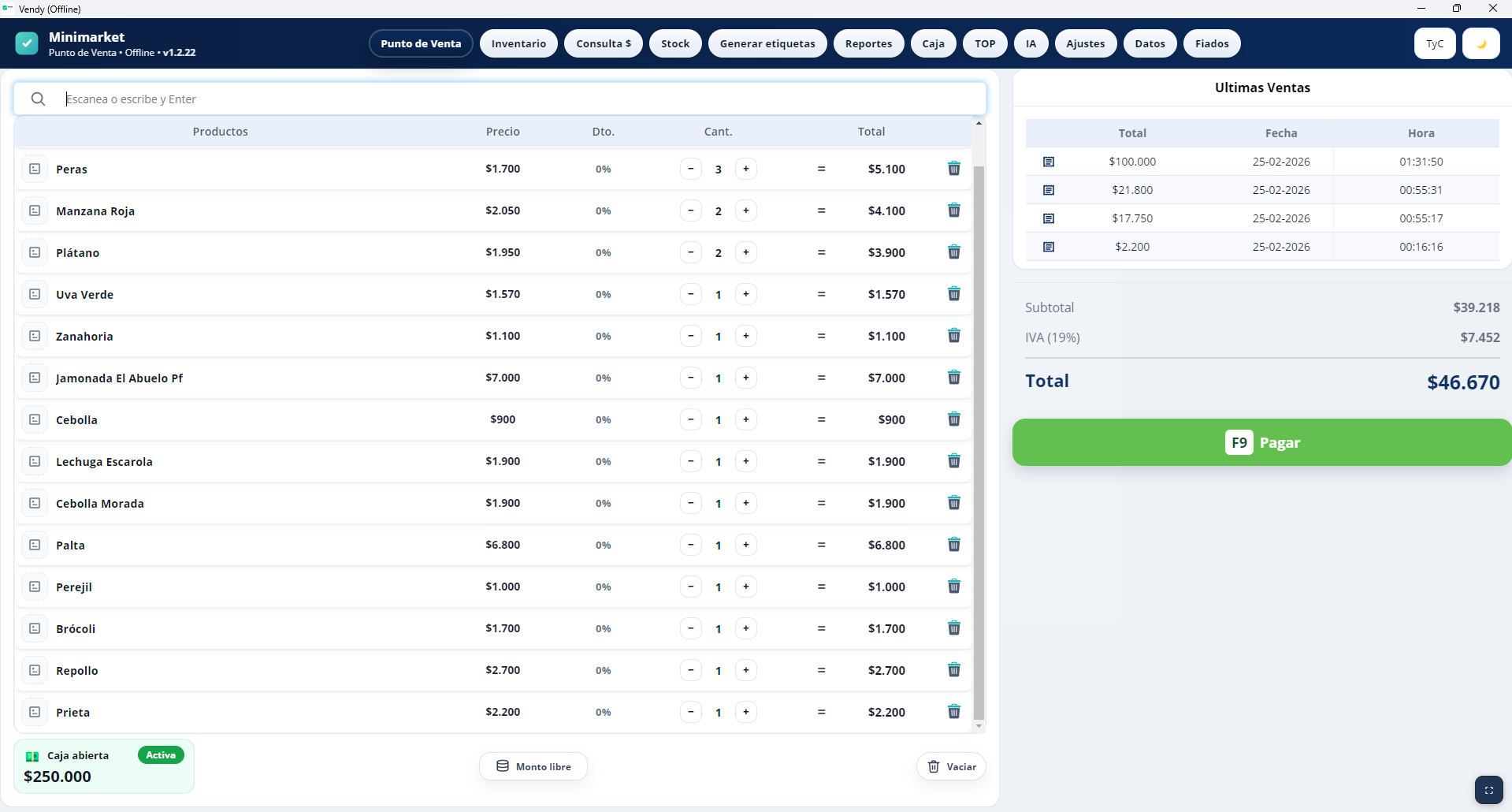Open receipt icon for $100.000 sale
Screen dimensions: 1512x812
pyautogui.click(x=1048, y=162)
